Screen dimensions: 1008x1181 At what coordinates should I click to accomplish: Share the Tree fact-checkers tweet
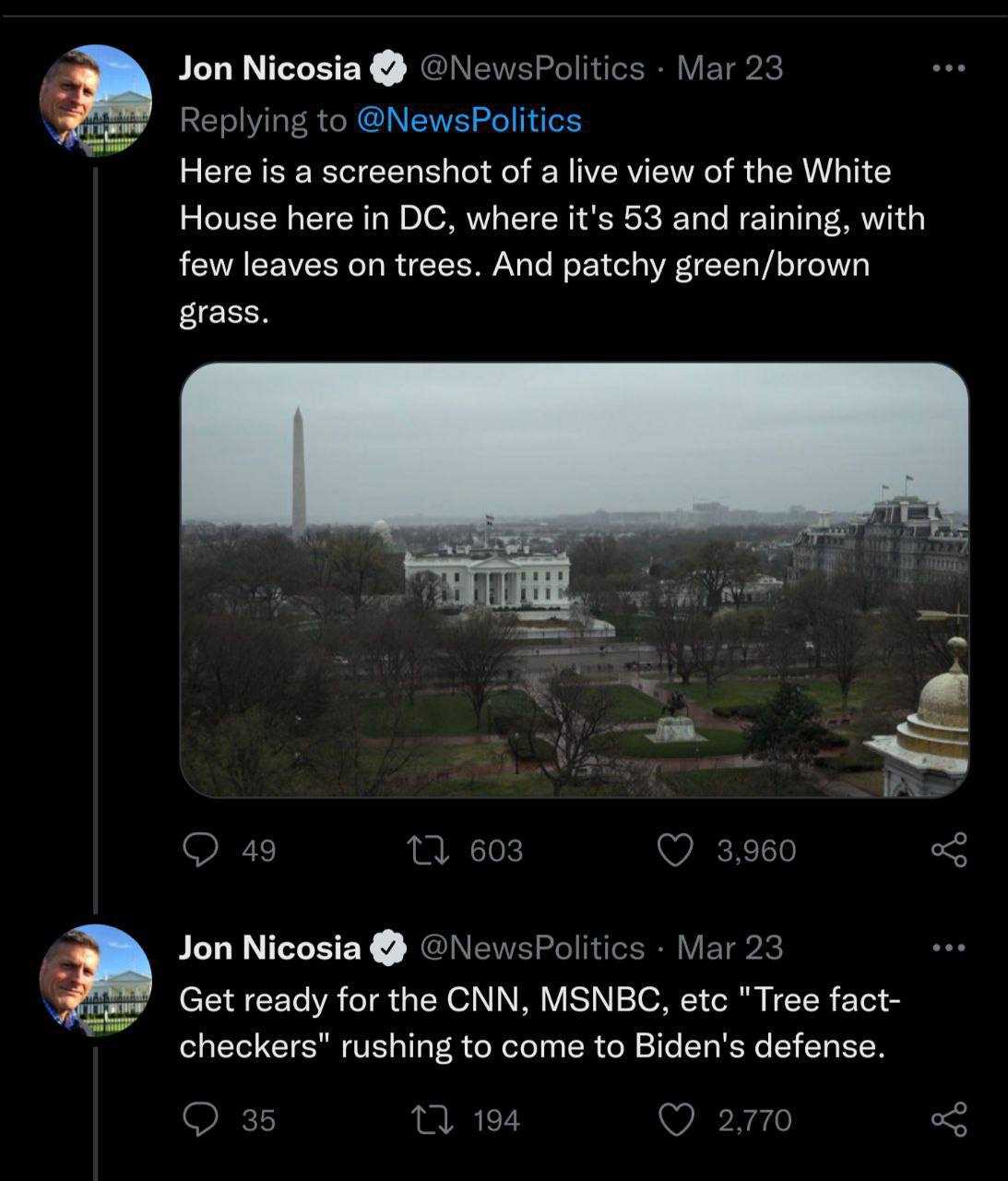(949, 1119)
